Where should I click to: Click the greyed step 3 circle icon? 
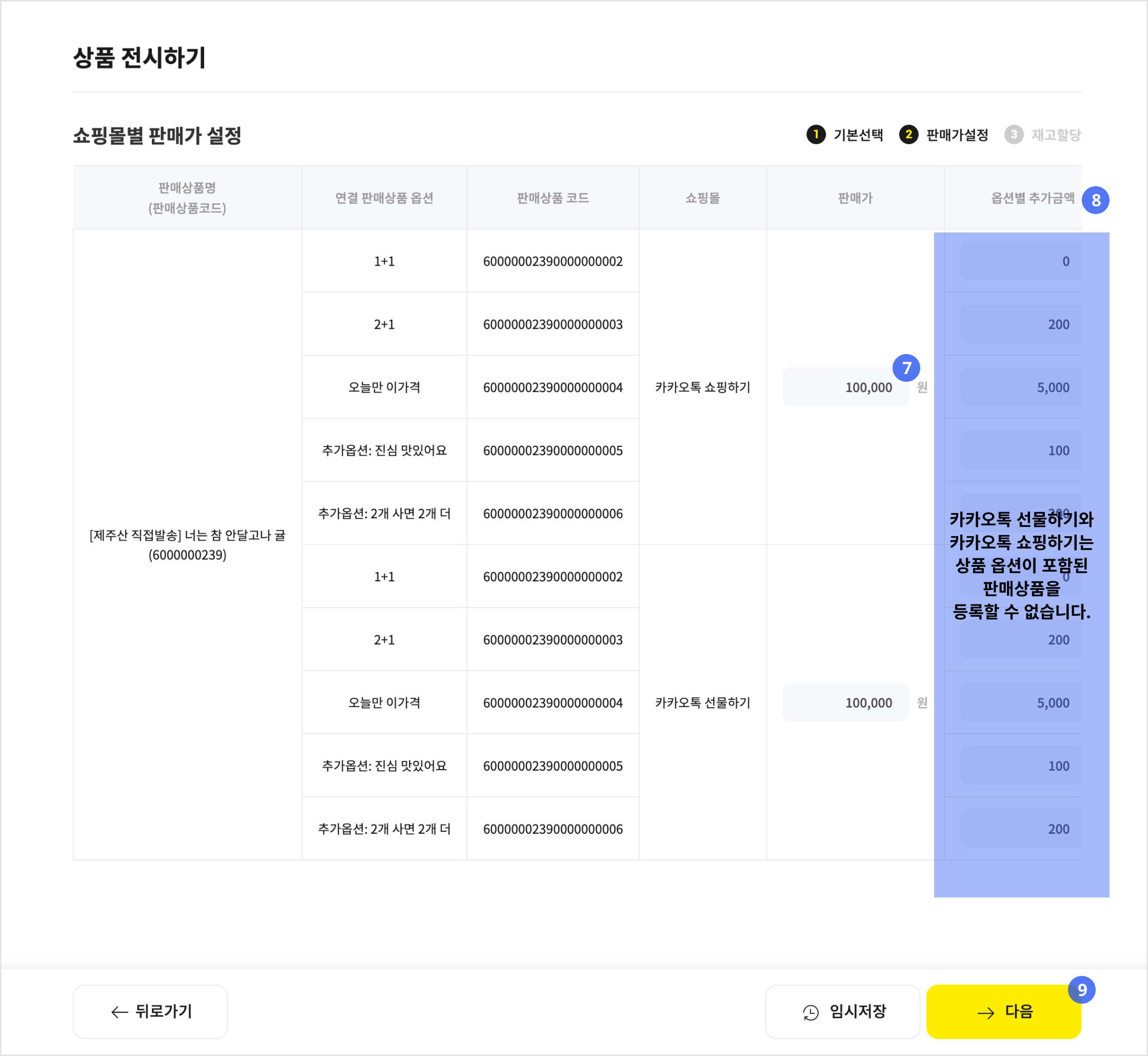pos(1013,134)
